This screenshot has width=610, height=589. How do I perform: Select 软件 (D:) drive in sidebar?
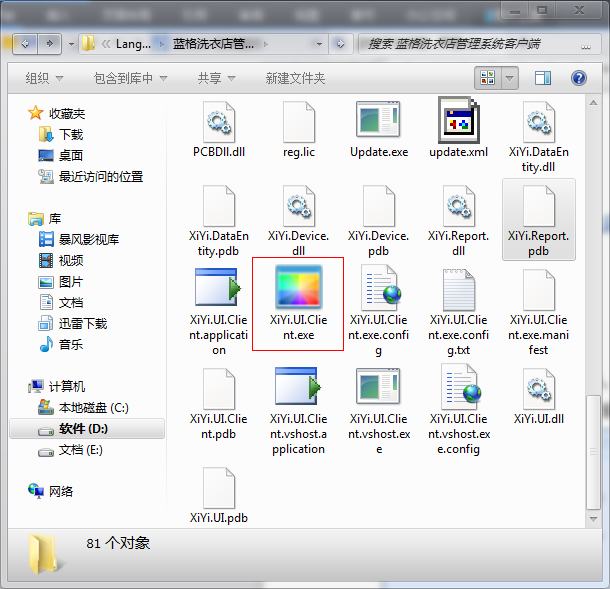point(84,429)
